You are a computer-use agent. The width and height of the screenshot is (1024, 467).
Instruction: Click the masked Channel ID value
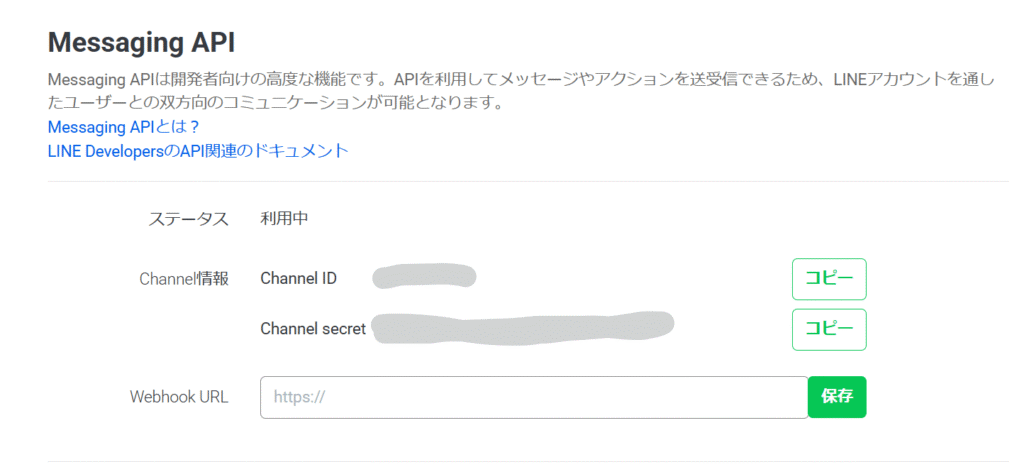[x=424, y=277]
